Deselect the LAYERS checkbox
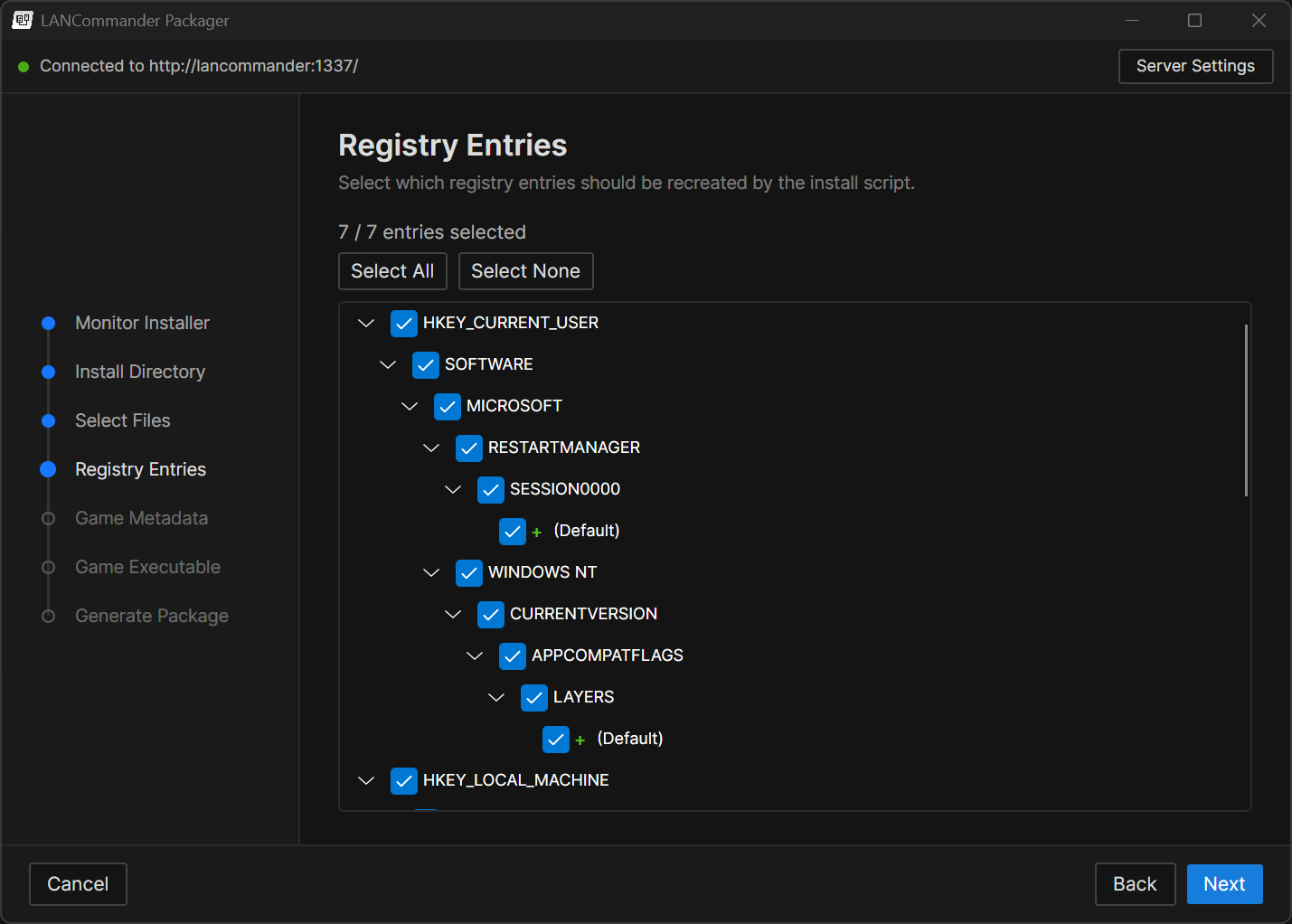The width and height of the screenshot is (1292, 924). [x=534, y=698]
